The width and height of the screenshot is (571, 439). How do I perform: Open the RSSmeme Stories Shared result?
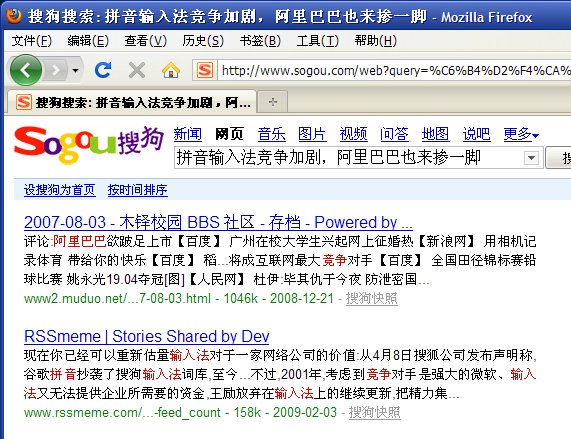point(147,336)
